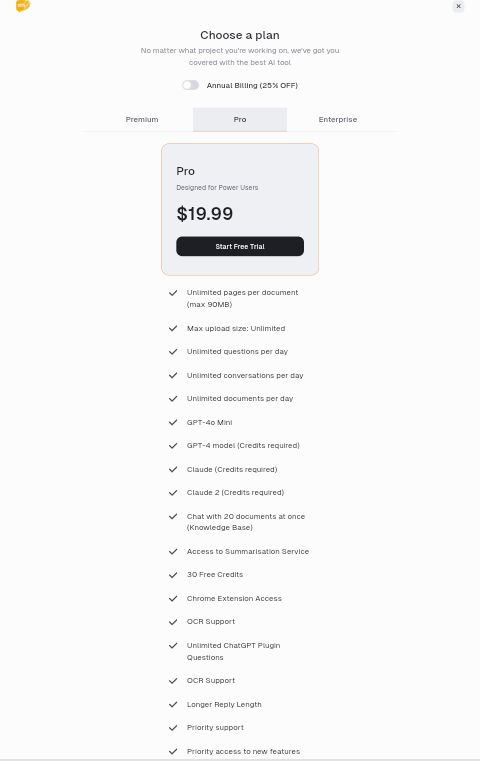480x764 pixels.
Task: Click checkmark next to Max upload size
Action: pyautogui.click(x=173, y=328)
